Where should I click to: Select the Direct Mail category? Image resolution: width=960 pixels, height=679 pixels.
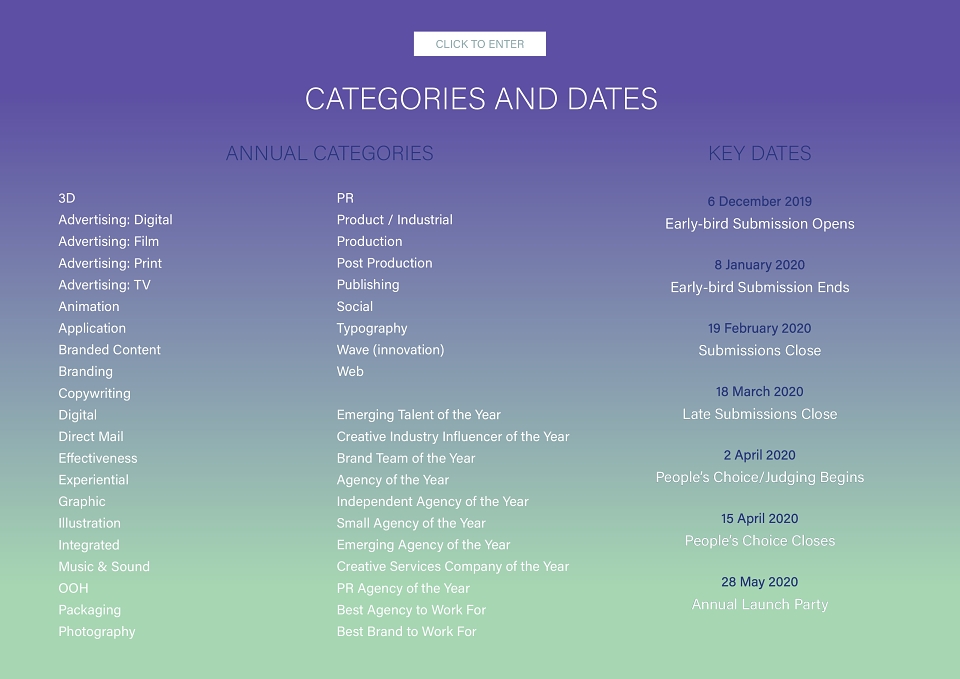coord(91,437)
